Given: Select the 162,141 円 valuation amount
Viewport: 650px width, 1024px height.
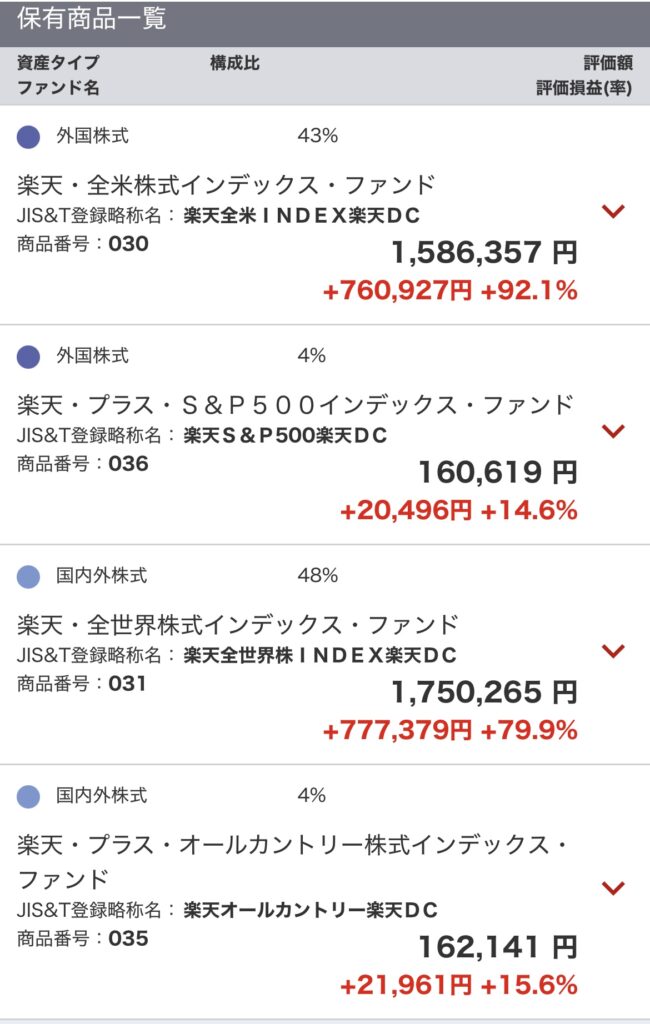Looking at the screenshot, I should coord(498,946).
